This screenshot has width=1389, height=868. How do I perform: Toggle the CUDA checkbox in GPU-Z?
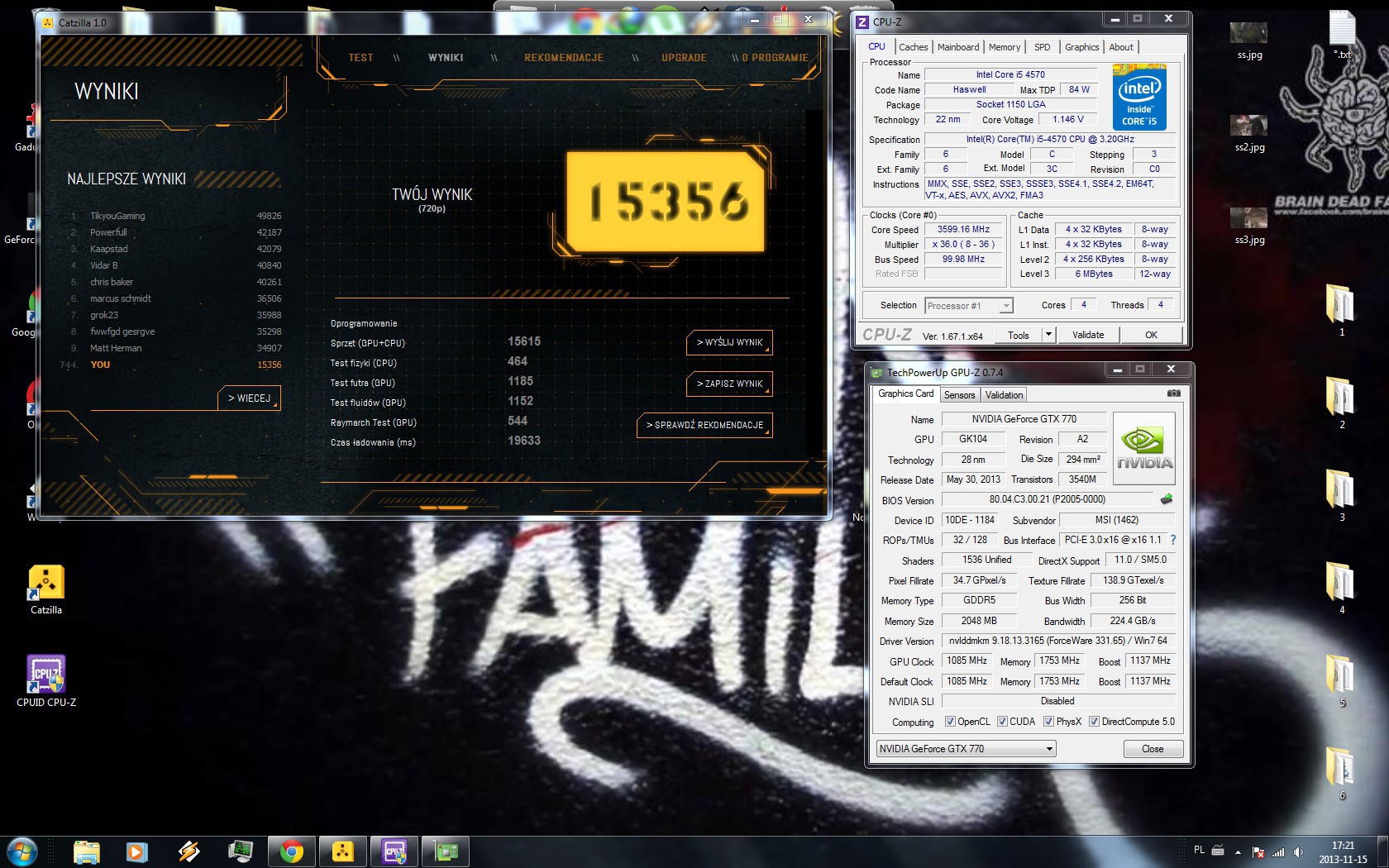coord(1002,722)
